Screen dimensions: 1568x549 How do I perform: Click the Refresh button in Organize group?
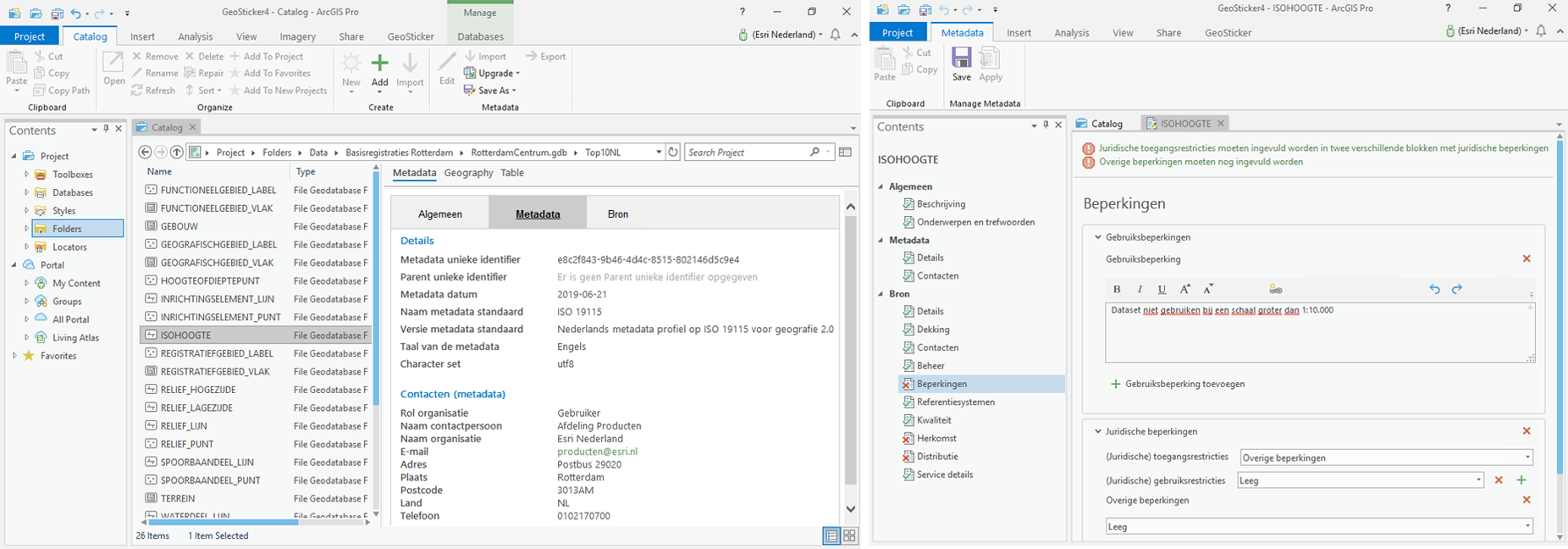[x=153, y=91]
